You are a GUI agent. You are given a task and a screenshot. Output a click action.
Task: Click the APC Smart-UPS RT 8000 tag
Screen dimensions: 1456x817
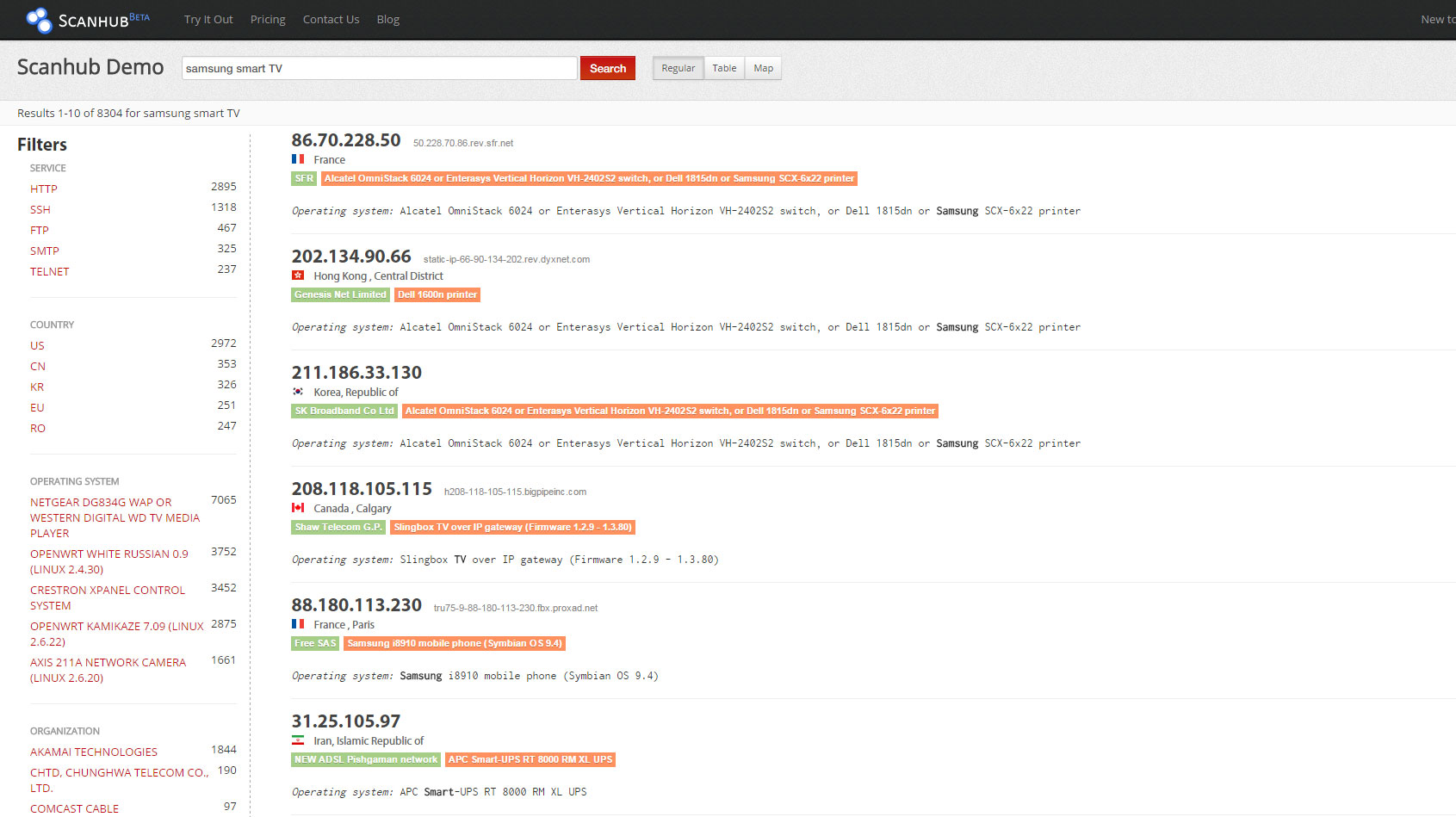pyautogui.click(x=530, y=759)
